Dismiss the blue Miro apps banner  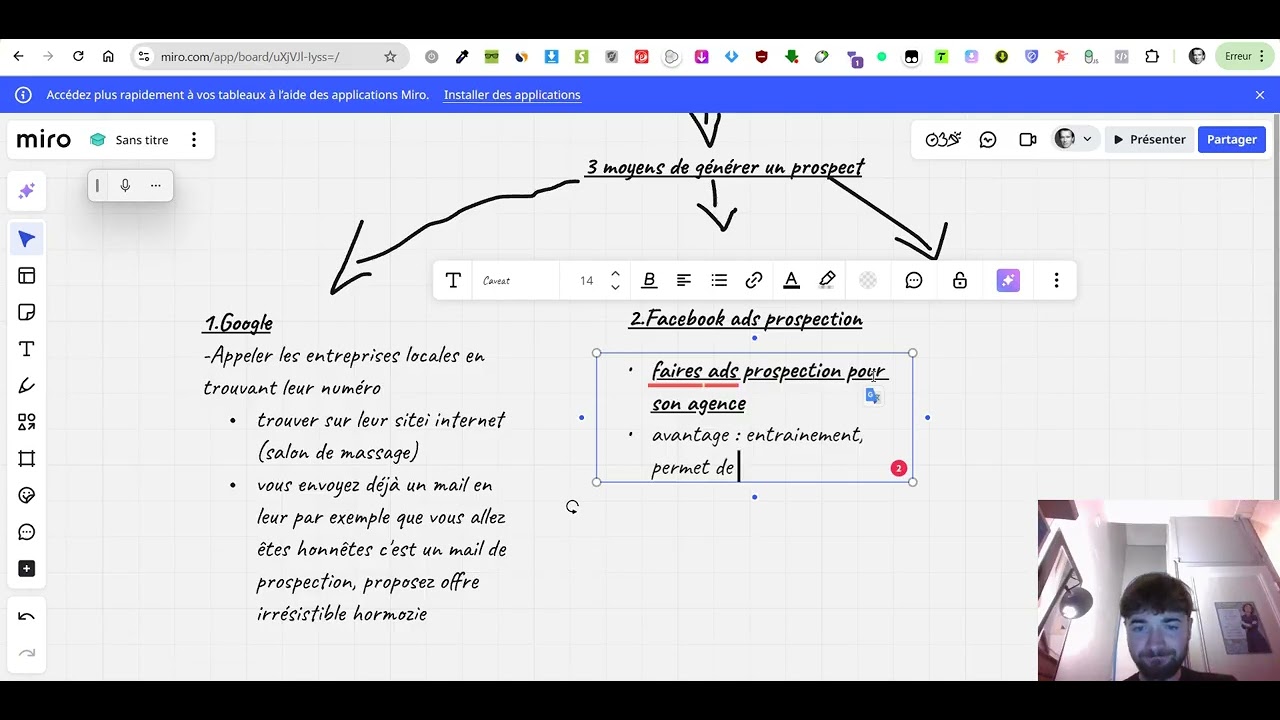[1260, 95]
